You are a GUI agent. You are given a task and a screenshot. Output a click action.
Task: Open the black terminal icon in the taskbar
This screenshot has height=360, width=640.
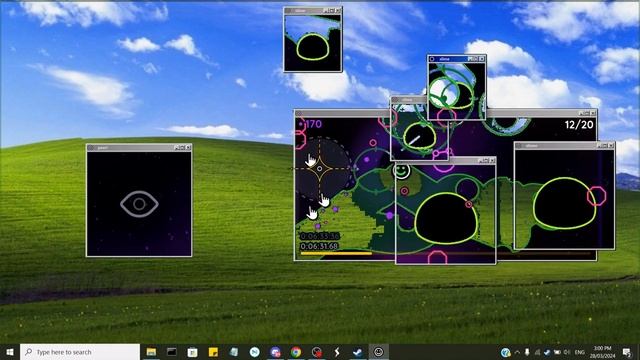172,352
